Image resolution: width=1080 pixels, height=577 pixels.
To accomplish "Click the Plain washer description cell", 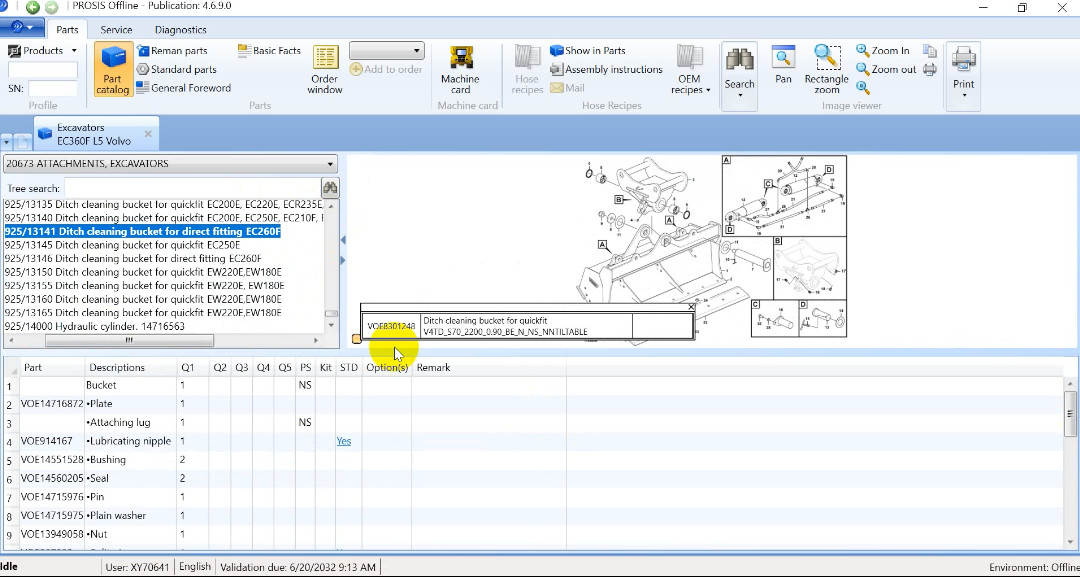I will (131, 515).
